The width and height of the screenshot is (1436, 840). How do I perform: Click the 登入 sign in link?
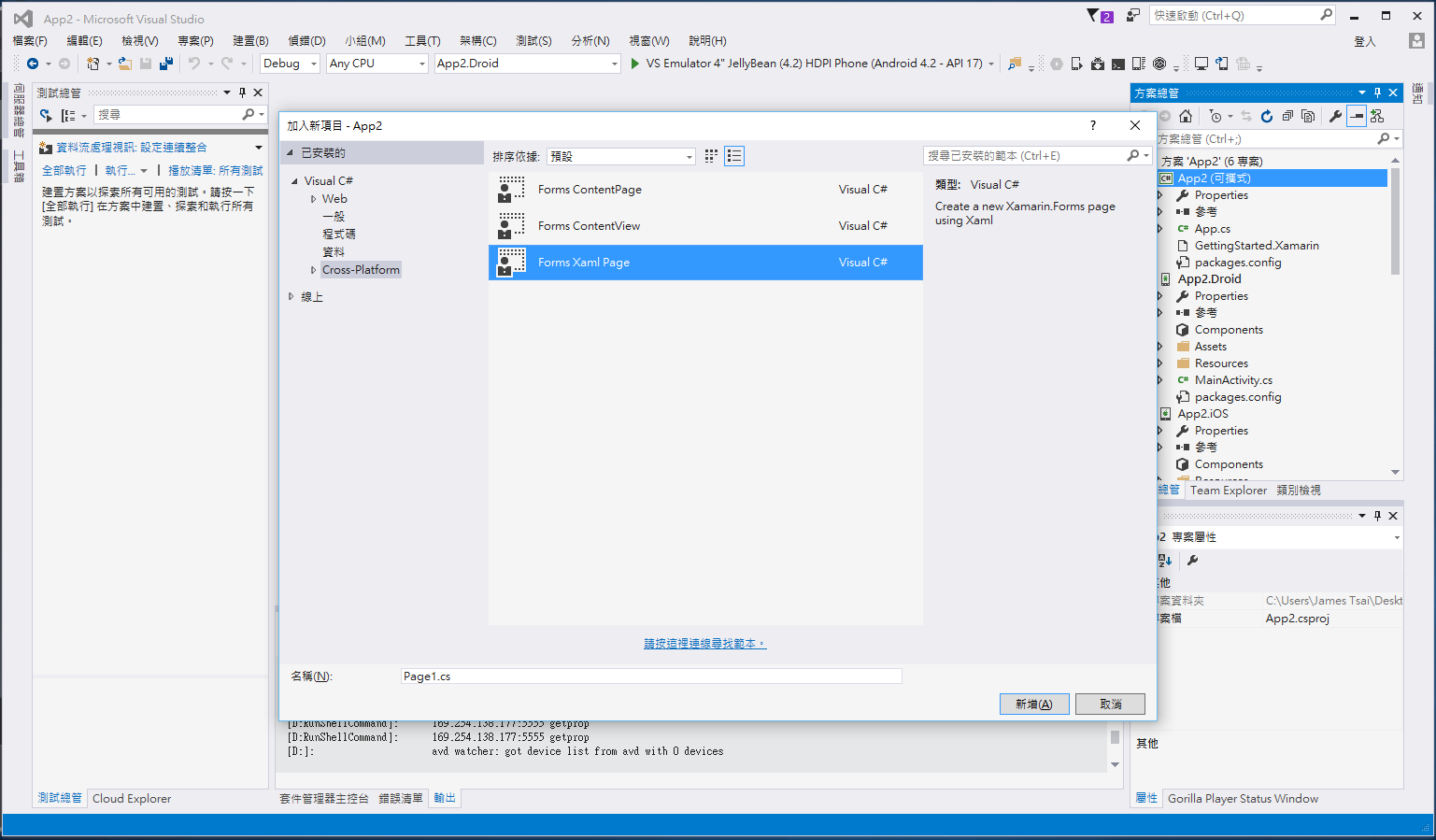point(1365,41)
